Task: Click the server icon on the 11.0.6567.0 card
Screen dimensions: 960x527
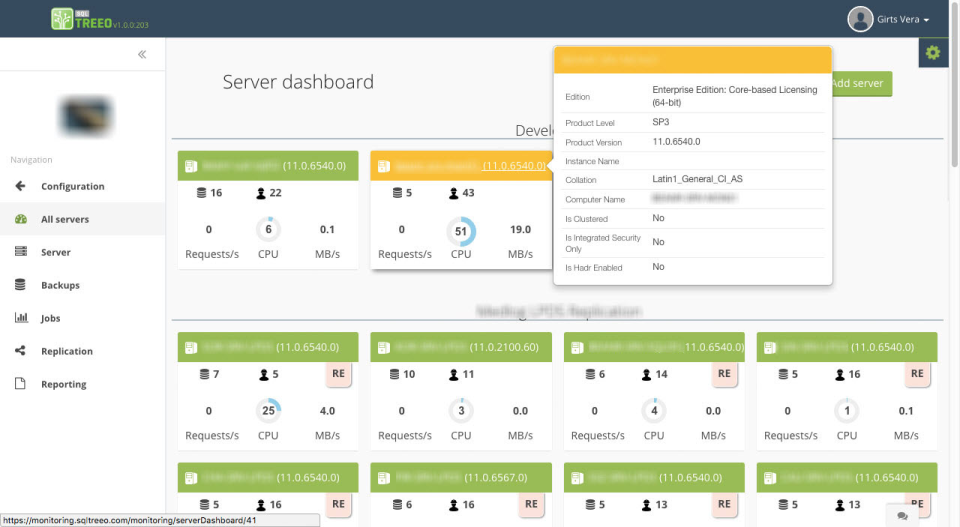Action: (x=384, y=478)
